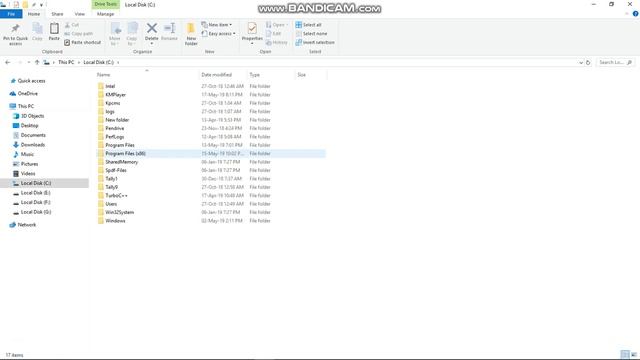Open Properties from the ribbon
This screenshot has width=640, height=360.
click(x=252, y=33)
